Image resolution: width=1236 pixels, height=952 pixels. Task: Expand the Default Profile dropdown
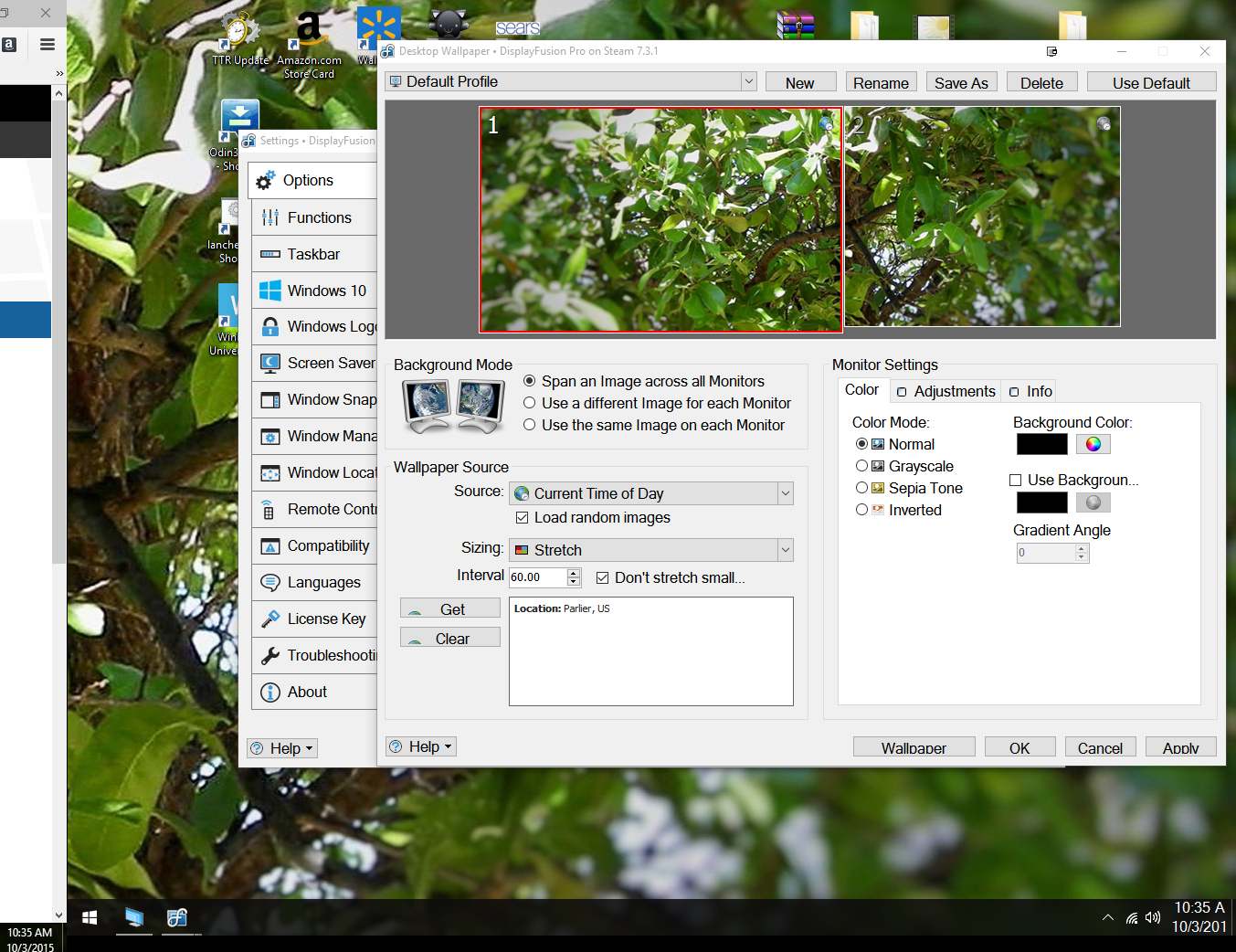point(748,81)
